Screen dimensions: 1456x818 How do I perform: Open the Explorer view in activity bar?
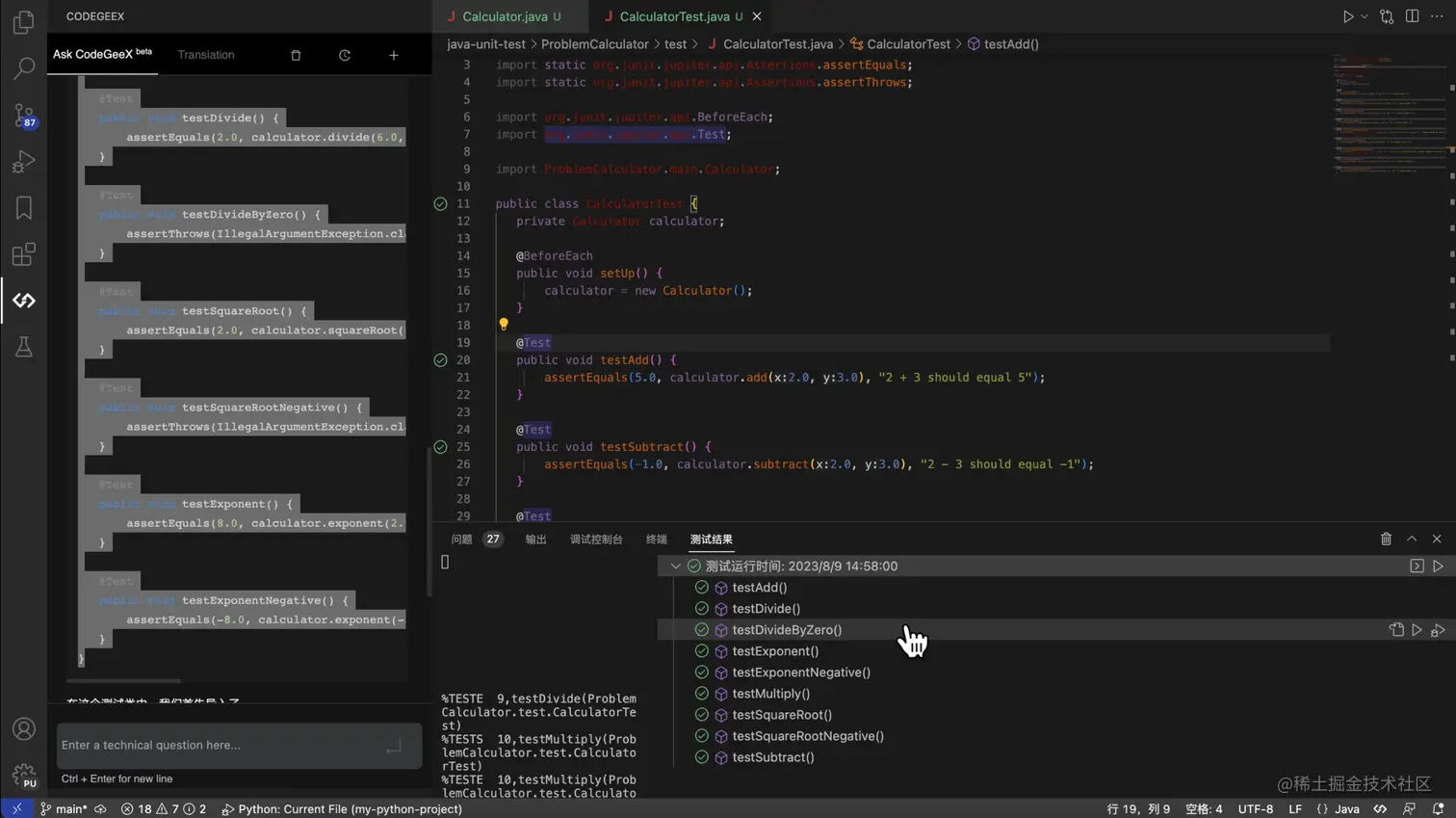pyautogui.click(x=23, y=21)
